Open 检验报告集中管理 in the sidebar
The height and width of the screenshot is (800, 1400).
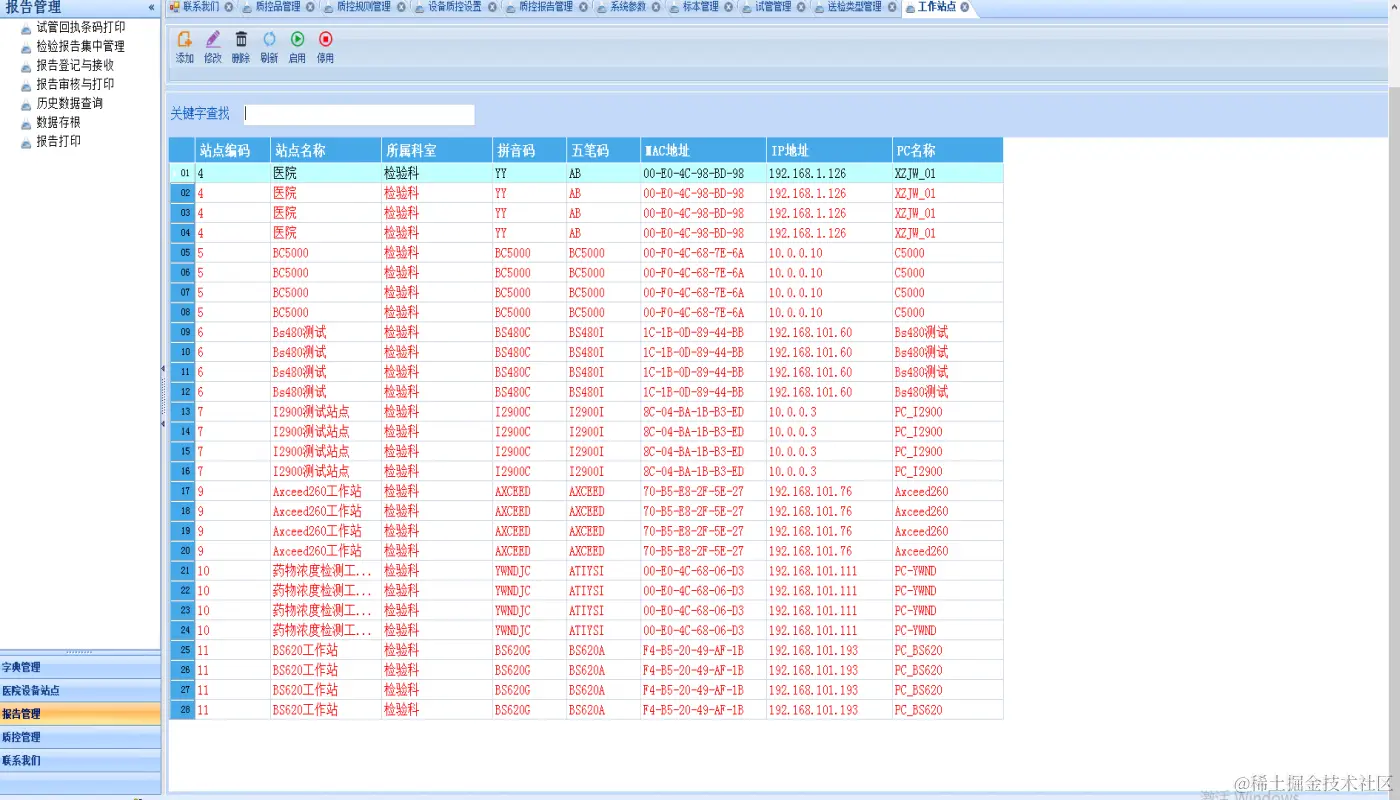tap(80, 46)
